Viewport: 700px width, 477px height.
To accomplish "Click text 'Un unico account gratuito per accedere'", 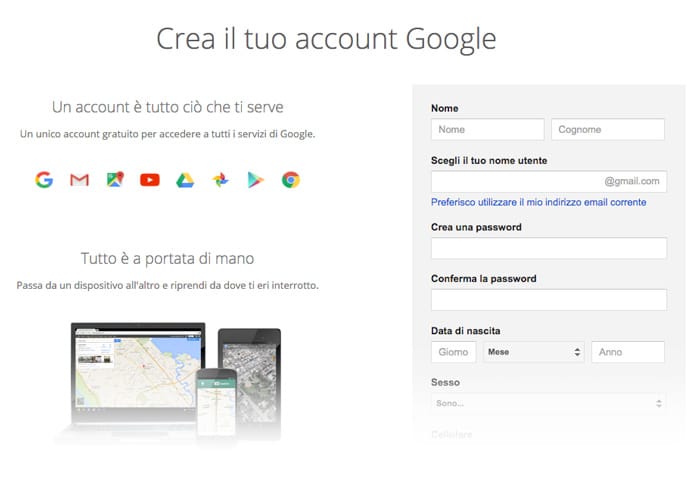I will tap(110, 134).
